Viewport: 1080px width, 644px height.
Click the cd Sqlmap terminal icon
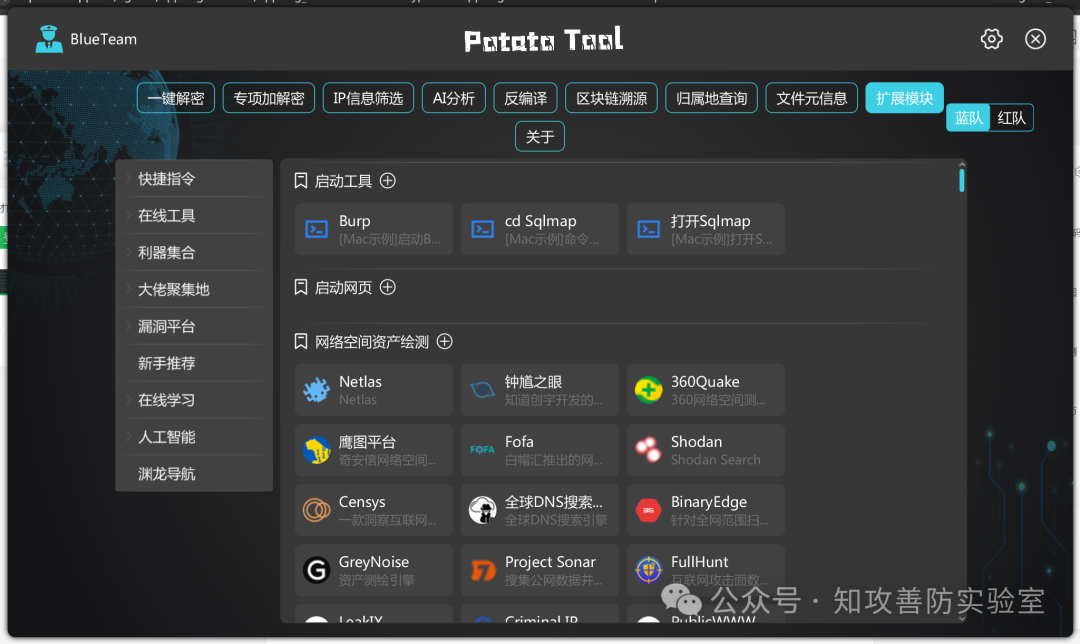point(483,229)
